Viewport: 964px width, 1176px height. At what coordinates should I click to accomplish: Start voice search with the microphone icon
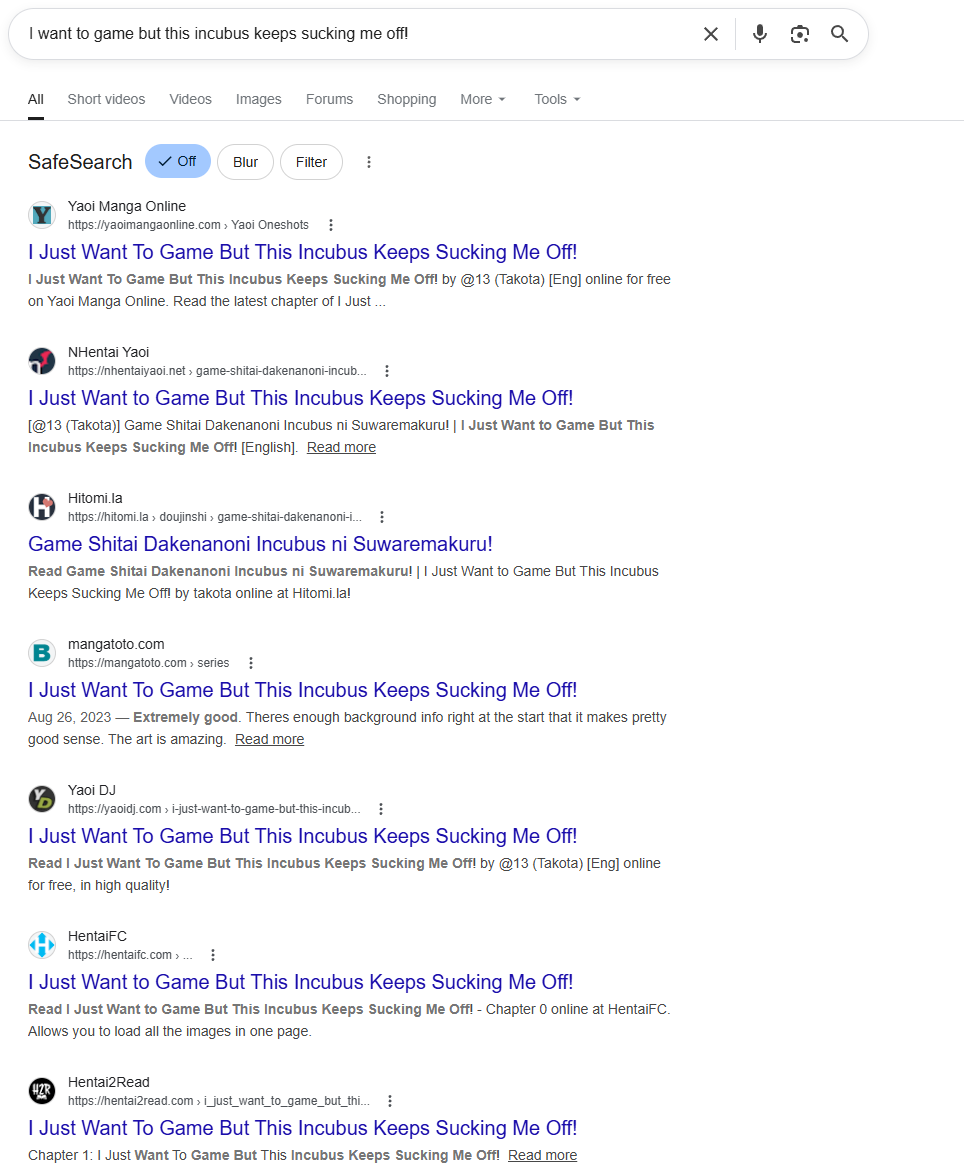coord(760,34)
